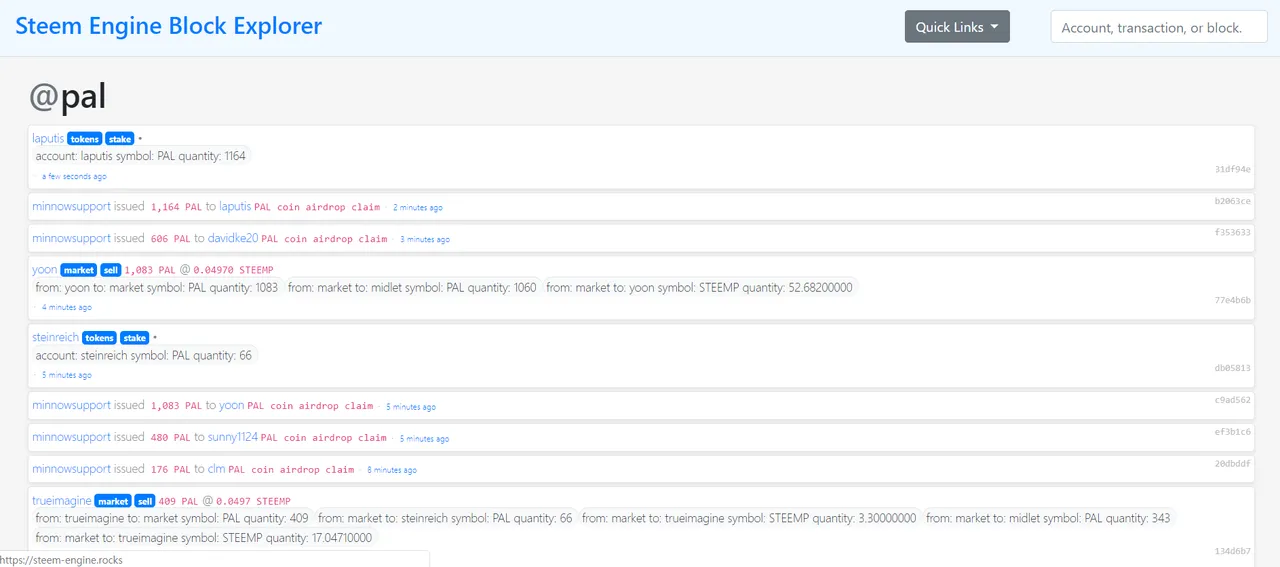This screenshot has width=1280, height=567.
Task: Click 'account: steinreich symbol: PAL quantity: 66' detail
Action: pos(144,355)
